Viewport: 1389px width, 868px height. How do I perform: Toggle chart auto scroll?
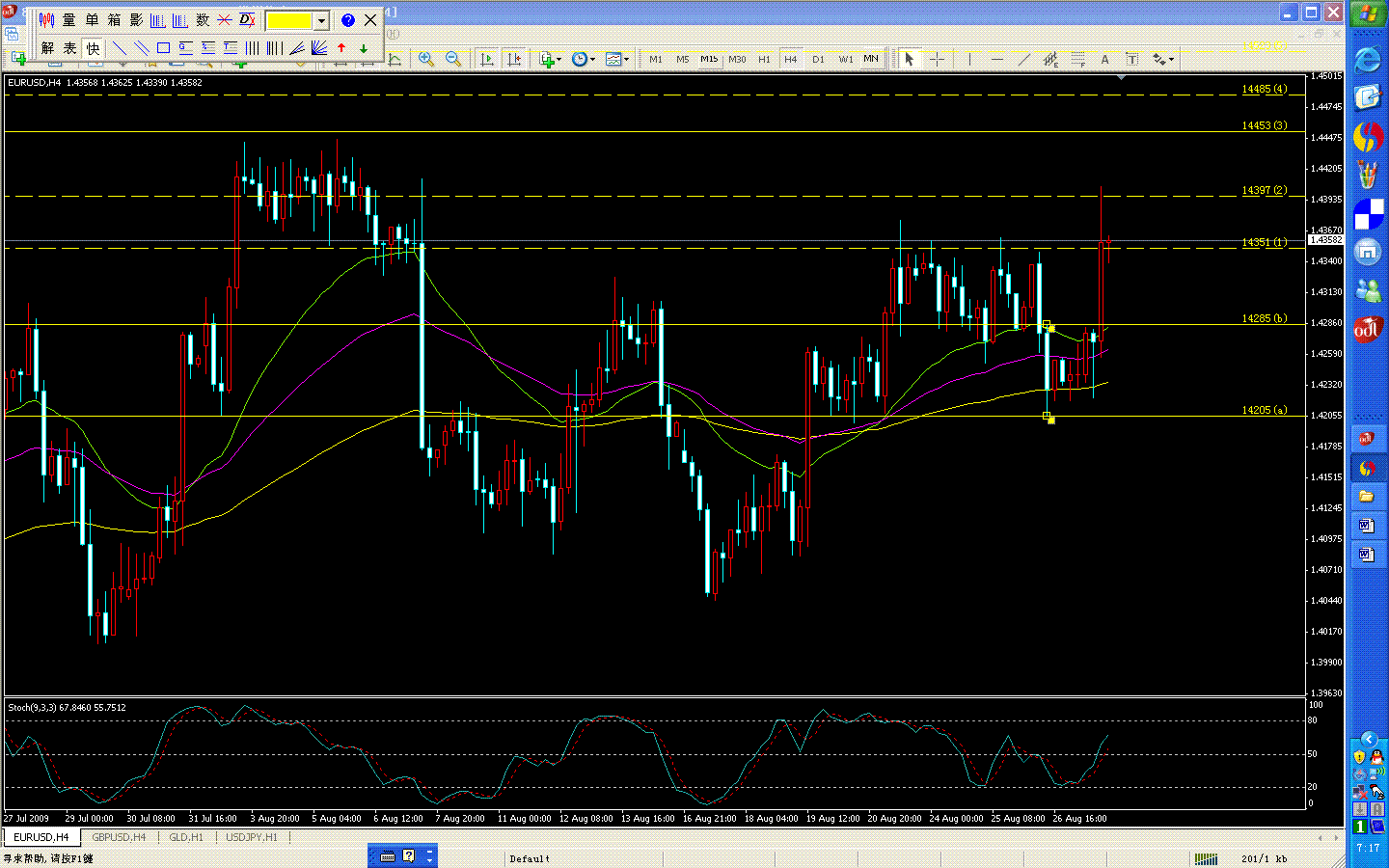click(486, 59)
